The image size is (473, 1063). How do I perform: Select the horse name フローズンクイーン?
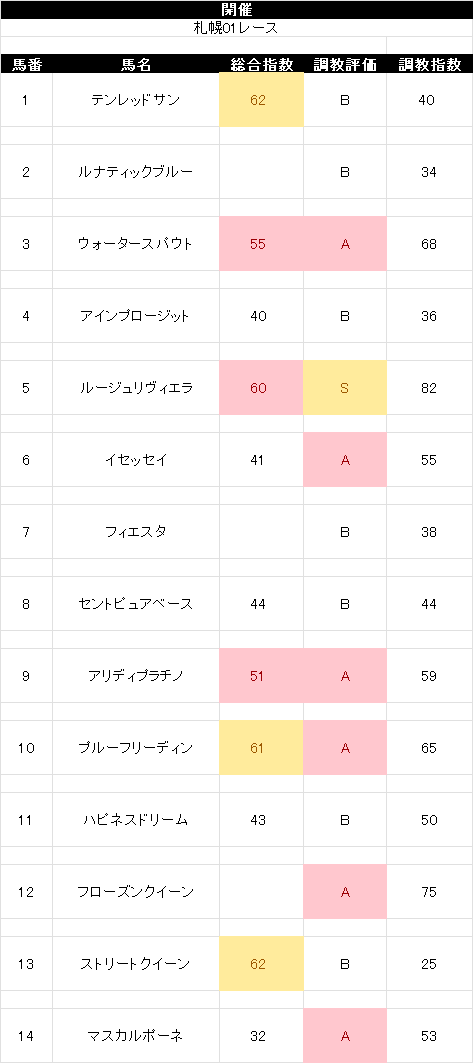pos(136,891)
